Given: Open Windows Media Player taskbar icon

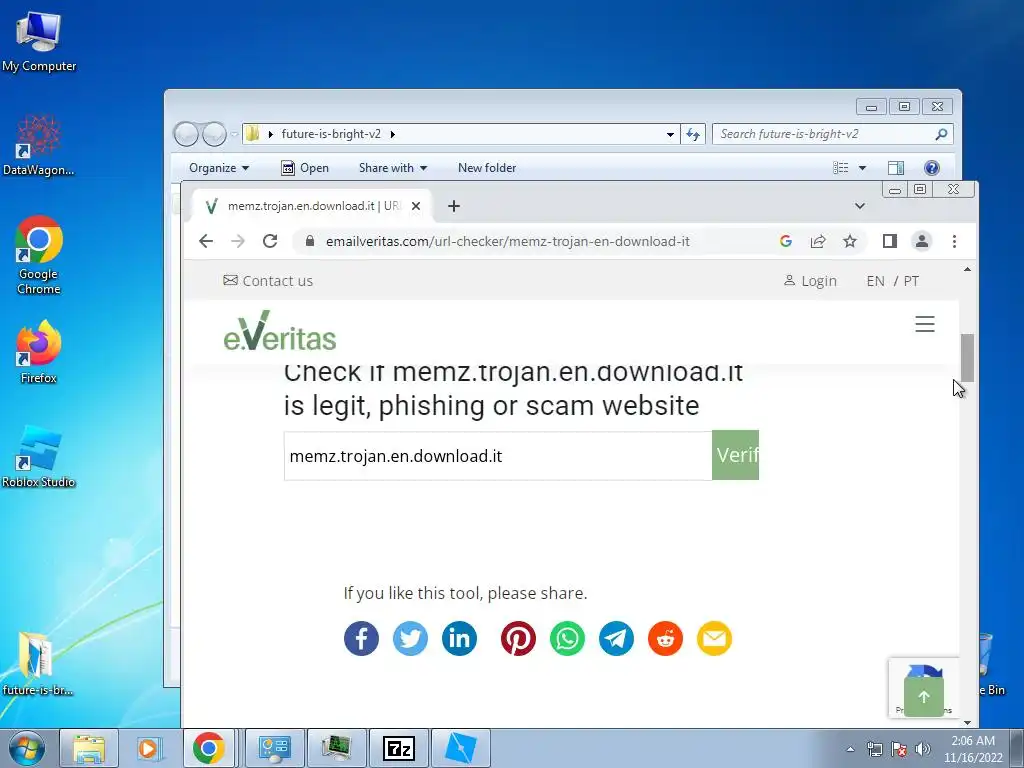Looking at the screenshot, I should 149,748.
